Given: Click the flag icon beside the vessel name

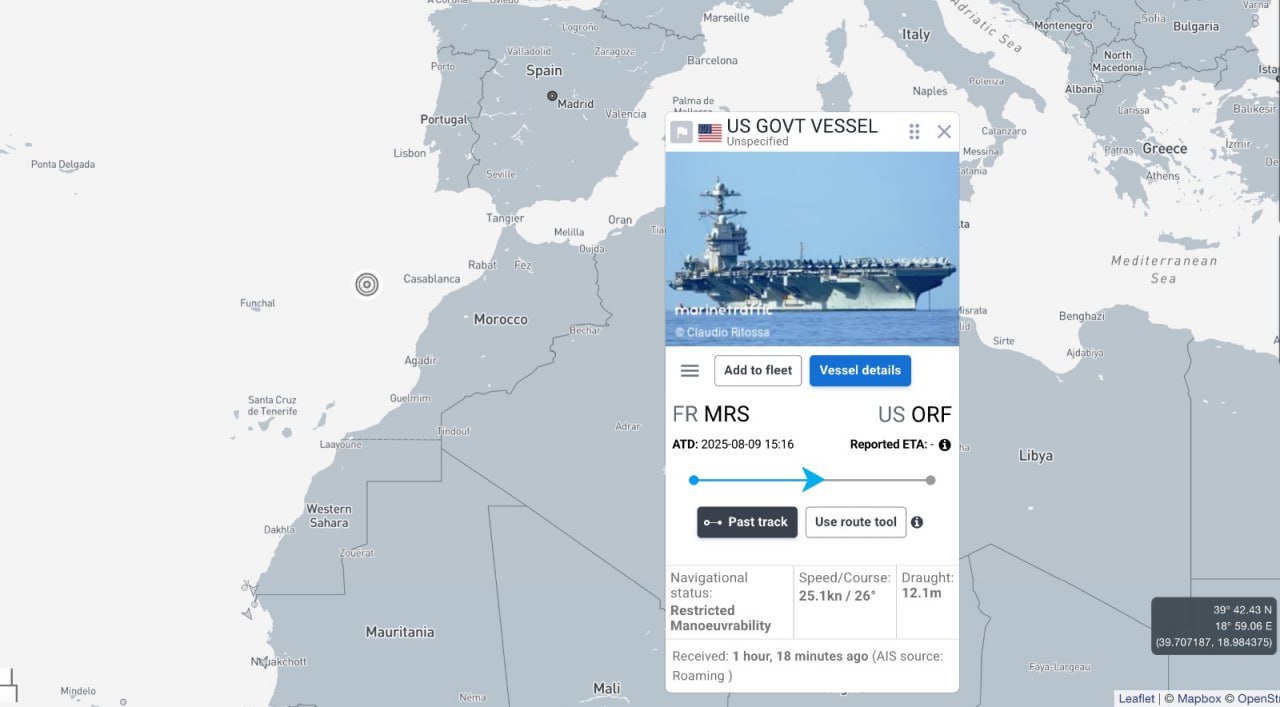Looking at the screenshot, I should (x=681, y=132).
